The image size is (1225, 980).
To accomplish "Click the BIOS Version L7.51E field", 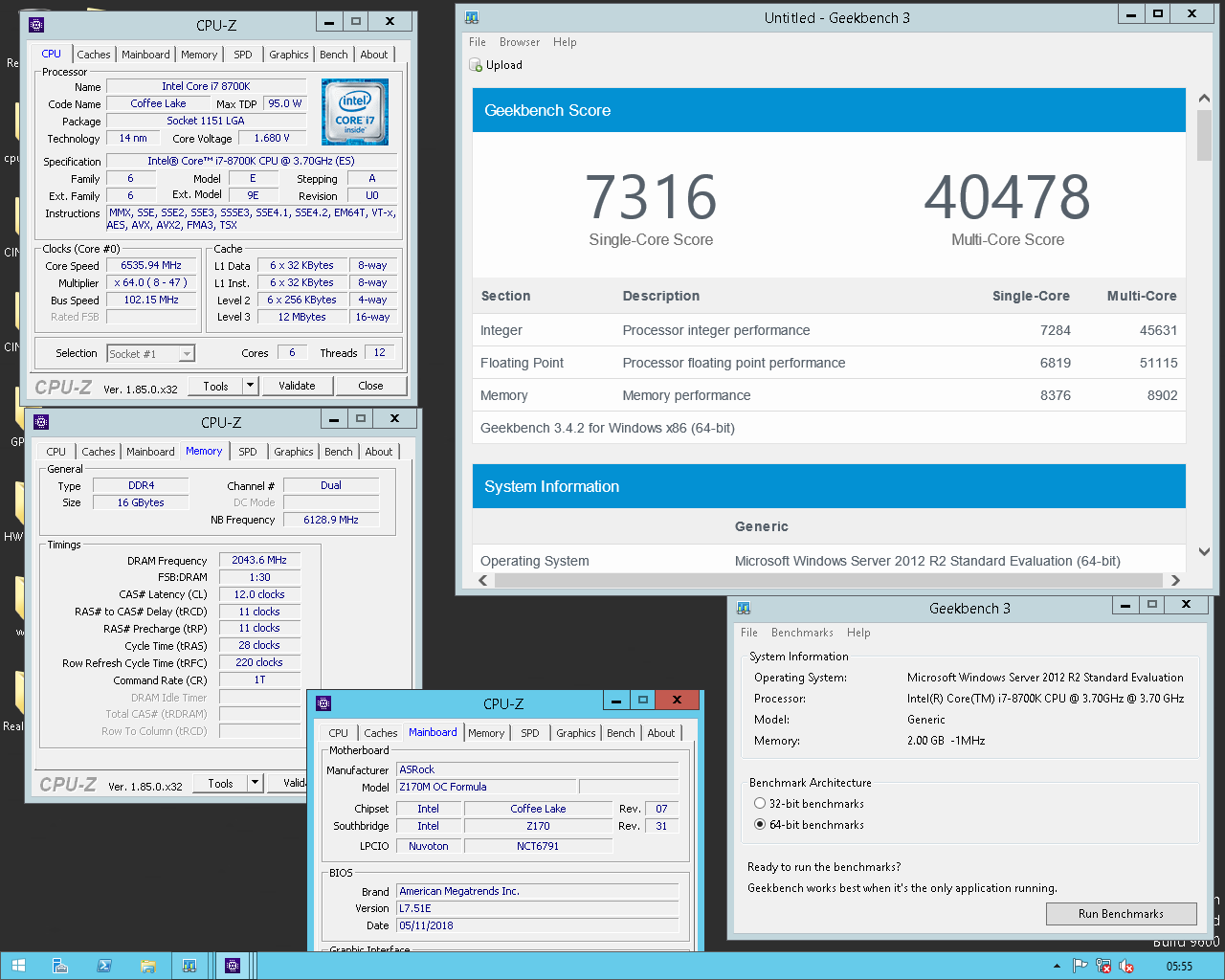I will (x=538, y=908).
